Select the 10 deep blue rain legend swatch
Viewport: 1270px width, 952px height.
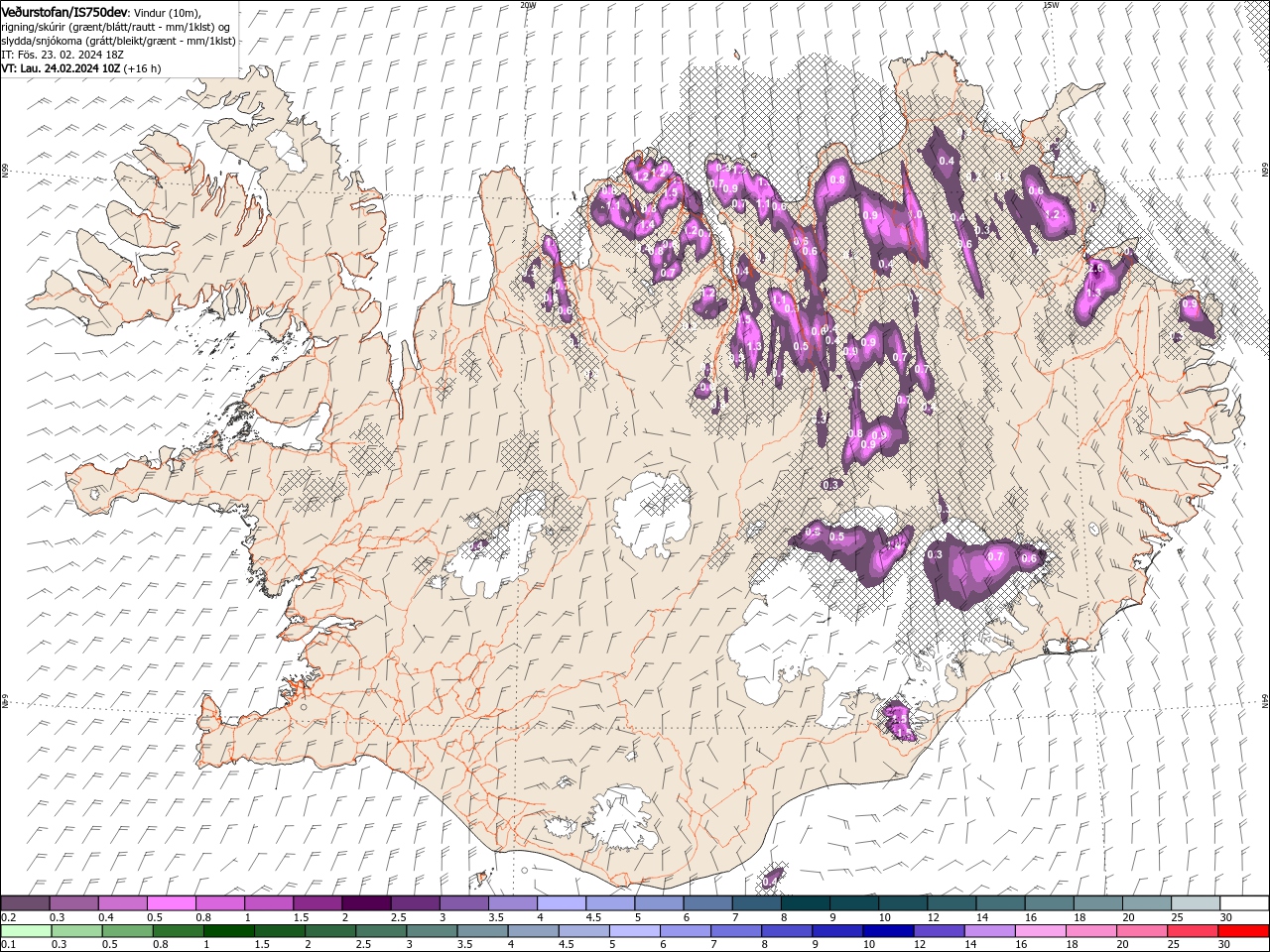pyautogui.click(x=889, y=931)
